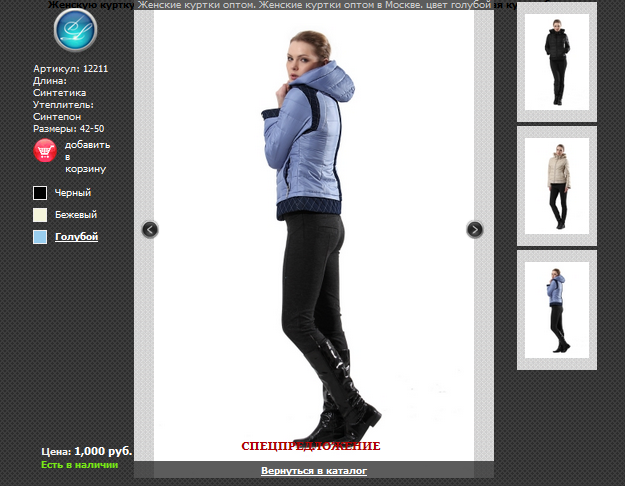
Task: Click 'Есть в наличии' status text
Action: click(x=80, y=465)
